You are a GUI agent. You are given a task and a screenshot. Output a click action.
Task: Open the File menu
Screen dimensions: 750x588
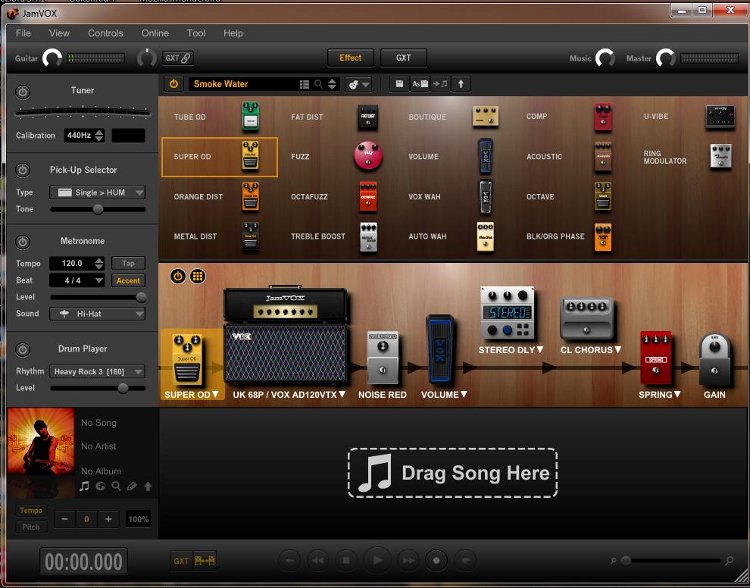(23, 33)
